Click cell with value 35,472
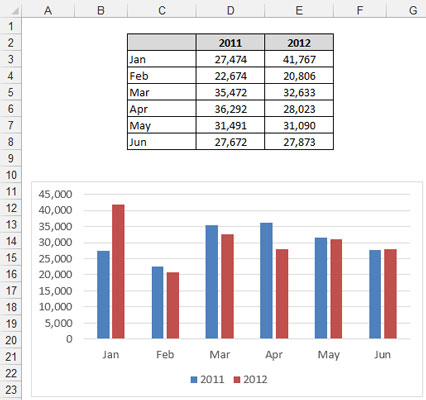This screenshot has height=400, width=426. [x=230, y=92]
